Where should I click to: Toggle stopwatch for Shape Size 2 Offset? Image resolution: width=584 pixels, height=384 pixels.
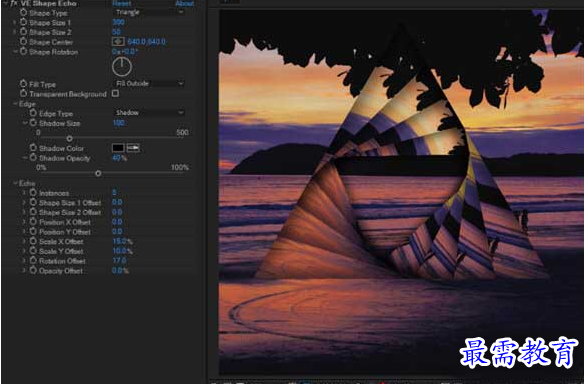click(33, 212)
